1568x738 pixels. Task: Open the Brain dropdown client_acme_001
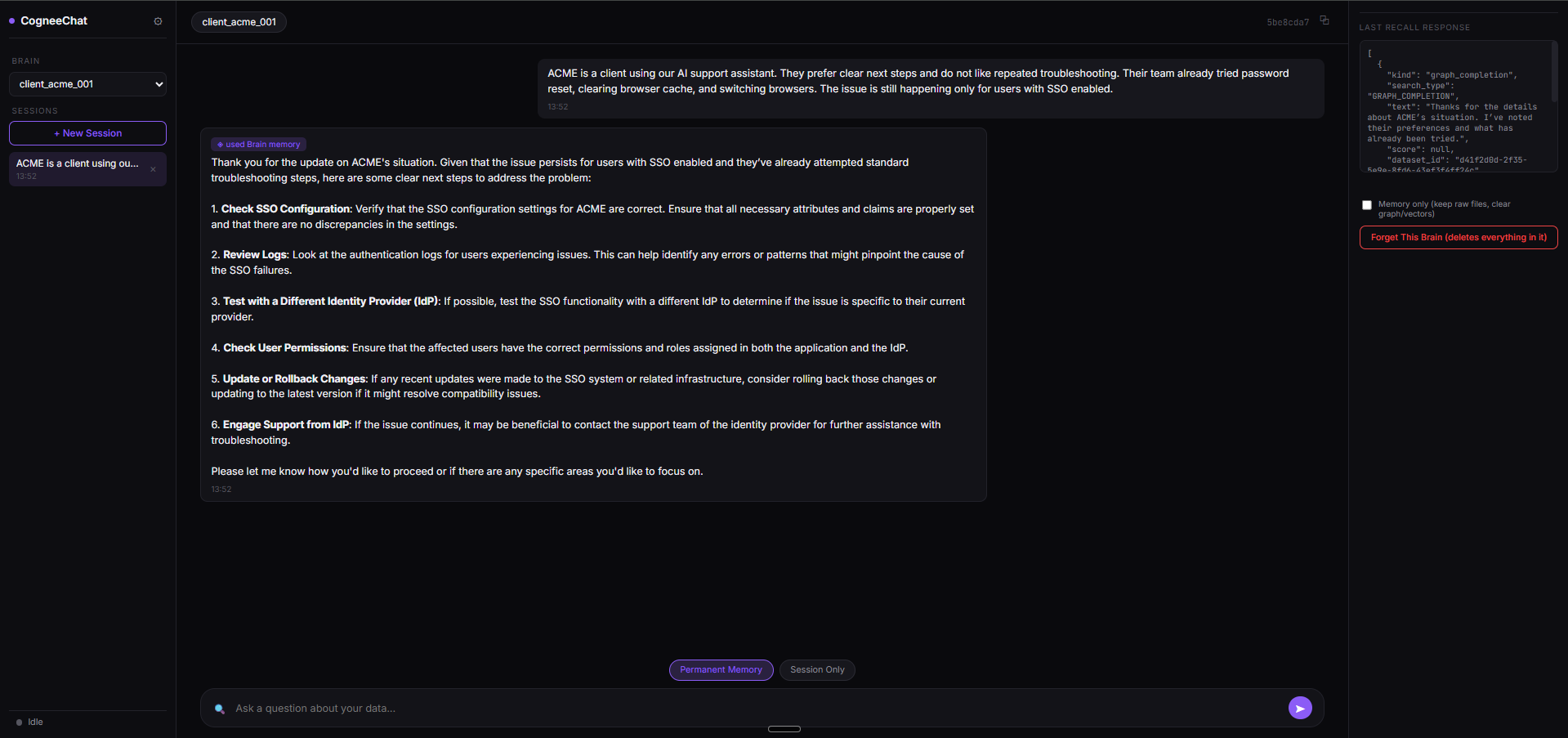tap(87, 84)
